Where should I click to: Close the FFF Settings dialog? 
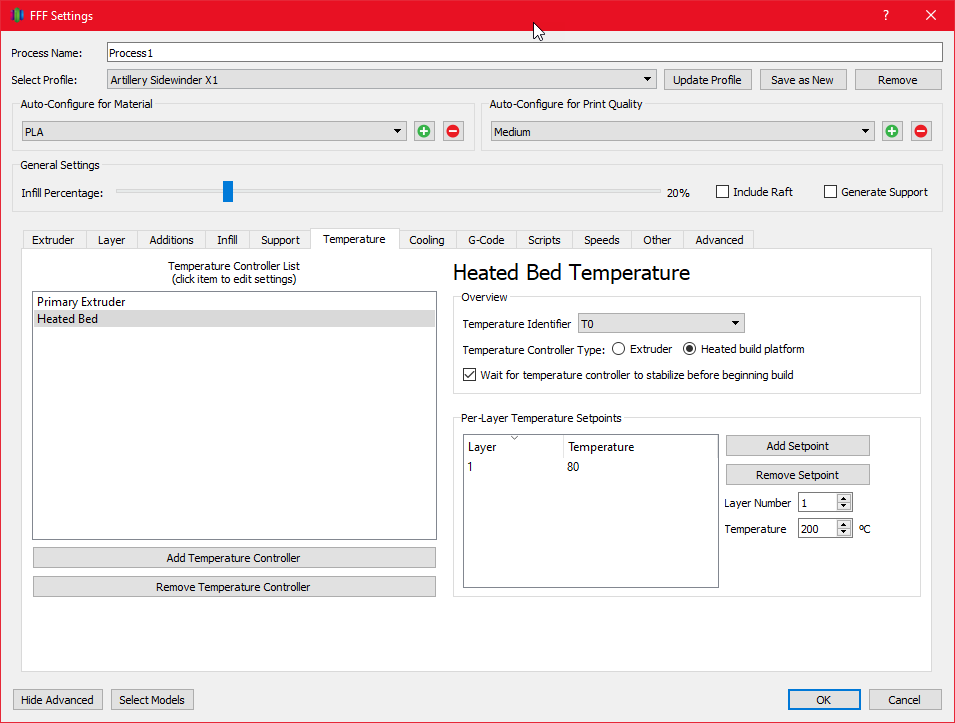pos(931,15)
